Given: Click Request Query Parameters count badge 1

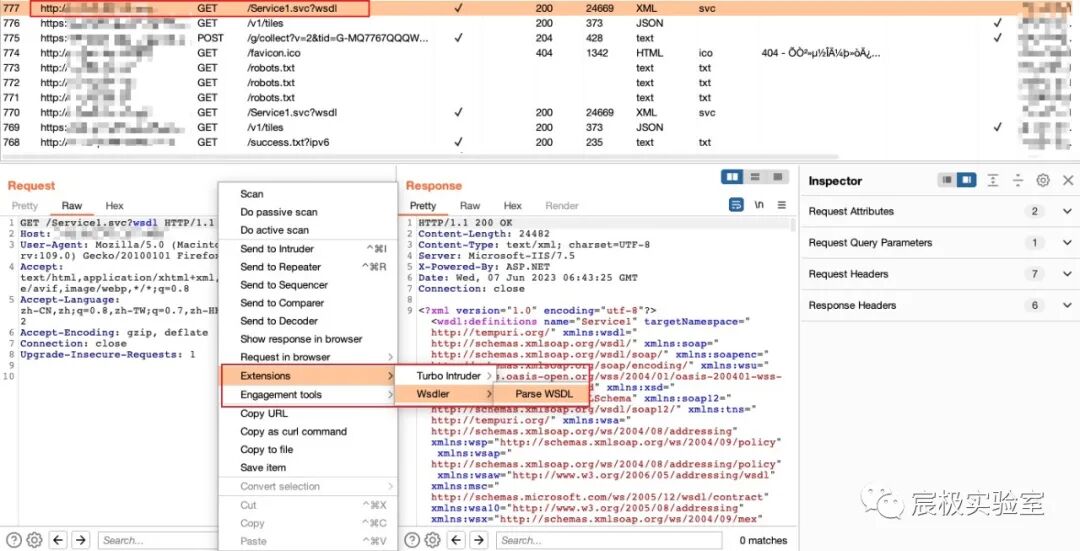Looking at the screenshot, I should (x=1034, y=242).
